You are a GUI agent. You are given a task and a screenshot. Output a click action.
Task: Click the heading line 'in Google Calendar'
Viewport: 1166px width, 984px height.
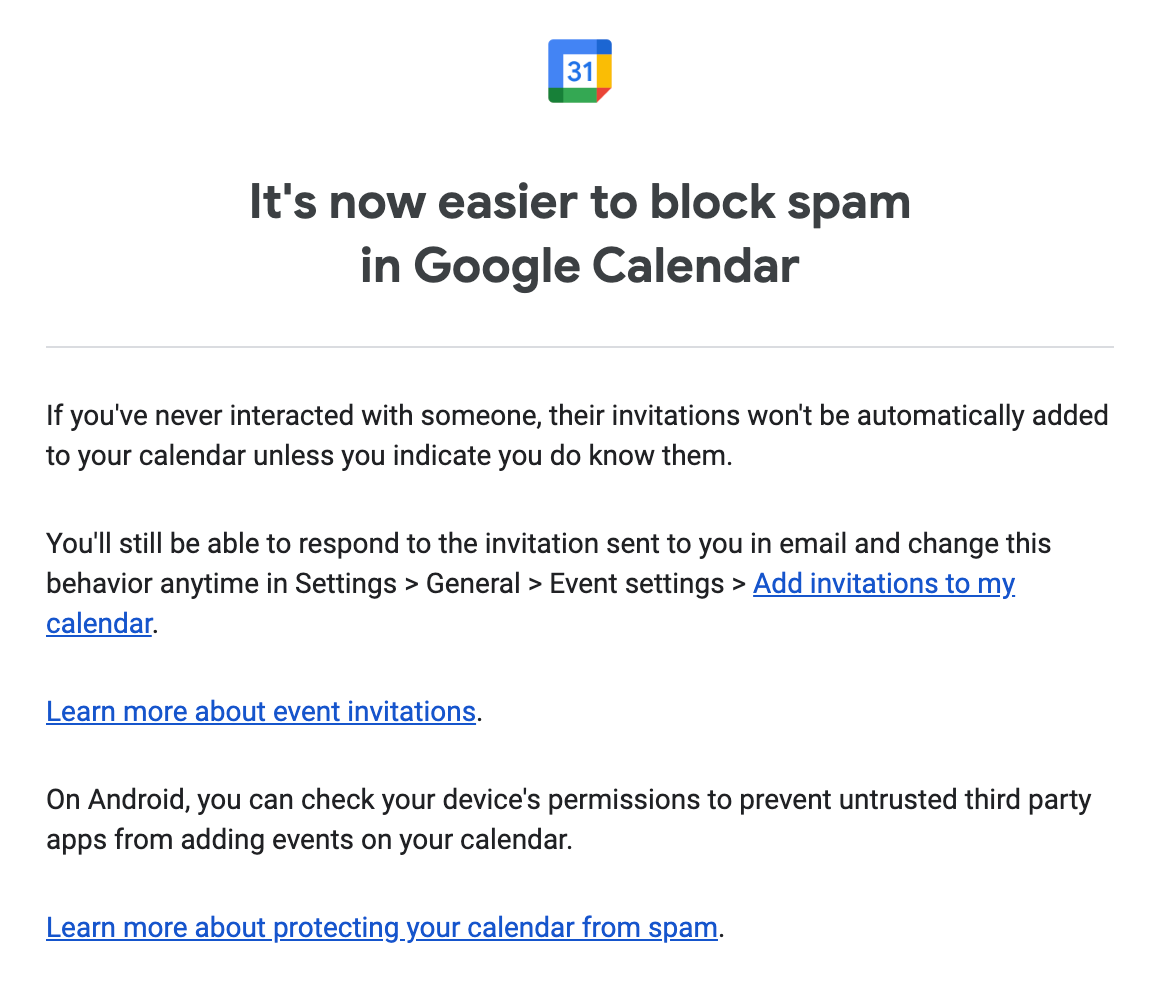click(579, 266)
